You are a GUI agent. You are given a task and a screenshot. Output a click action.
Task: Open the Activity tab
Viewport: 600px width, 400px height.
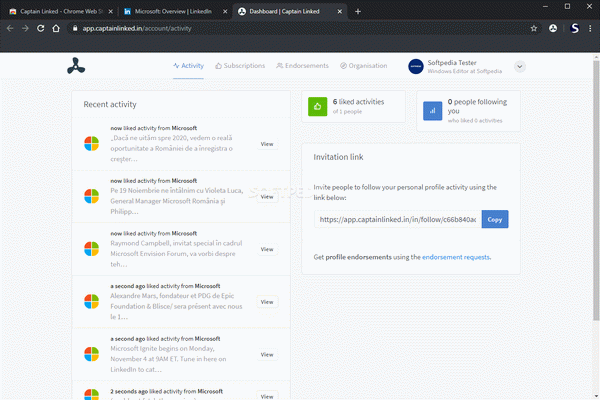pos(188,66)
